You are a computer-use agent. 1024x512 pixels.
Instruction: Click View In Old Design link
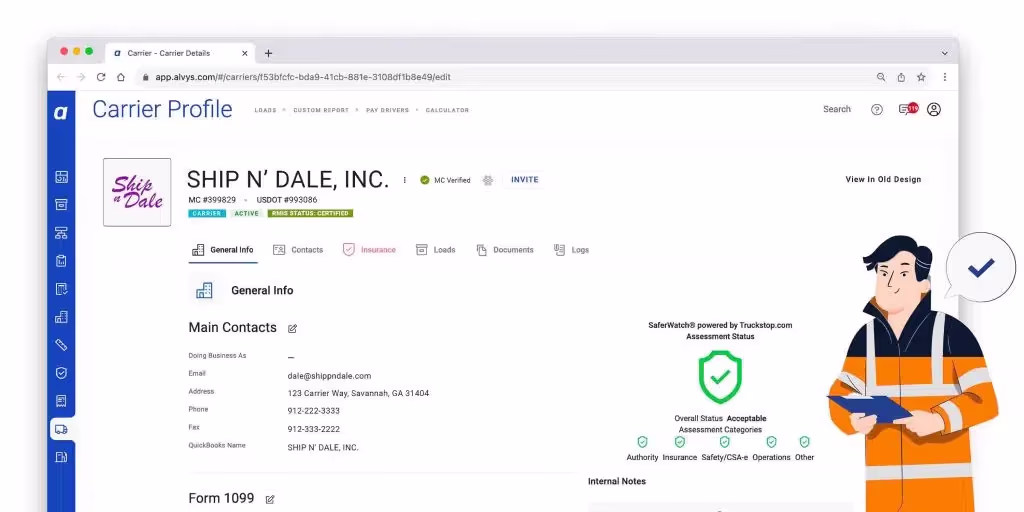(x=883, y=180)
